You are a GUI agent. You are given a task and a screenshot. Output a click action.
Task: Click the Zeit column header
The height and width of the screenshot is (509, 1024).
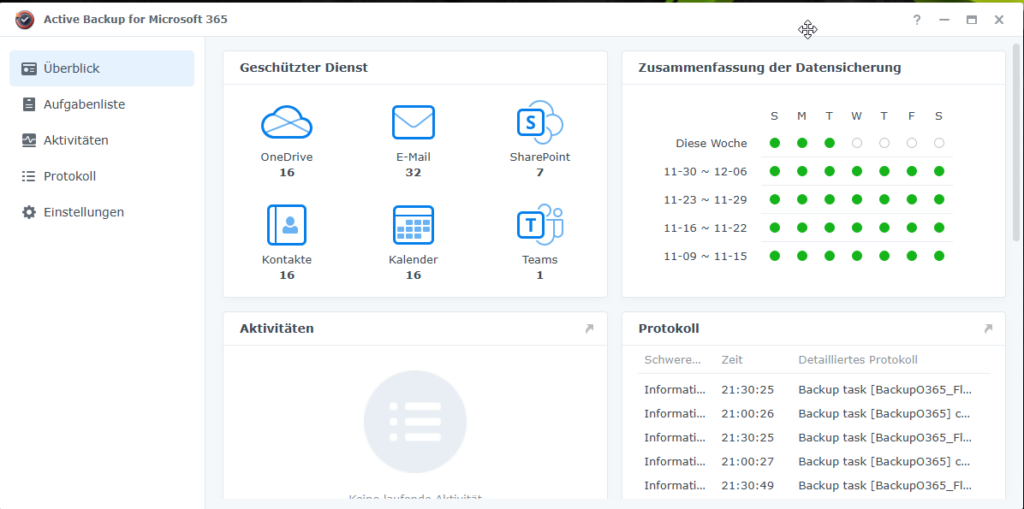pyautogui.click(x=732, y=360)
